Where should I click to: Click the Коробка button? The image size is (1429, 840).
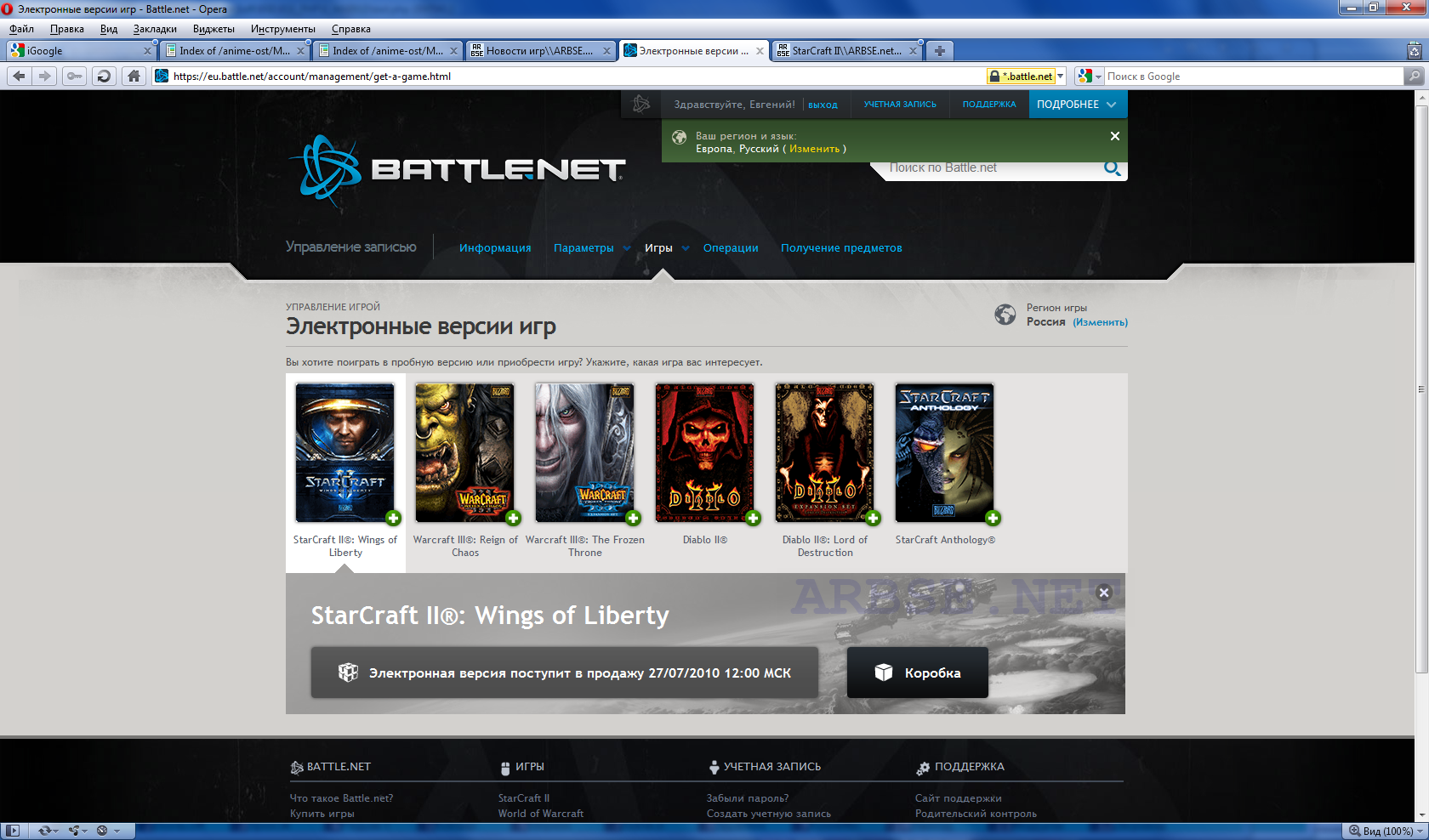pos(918,673)
